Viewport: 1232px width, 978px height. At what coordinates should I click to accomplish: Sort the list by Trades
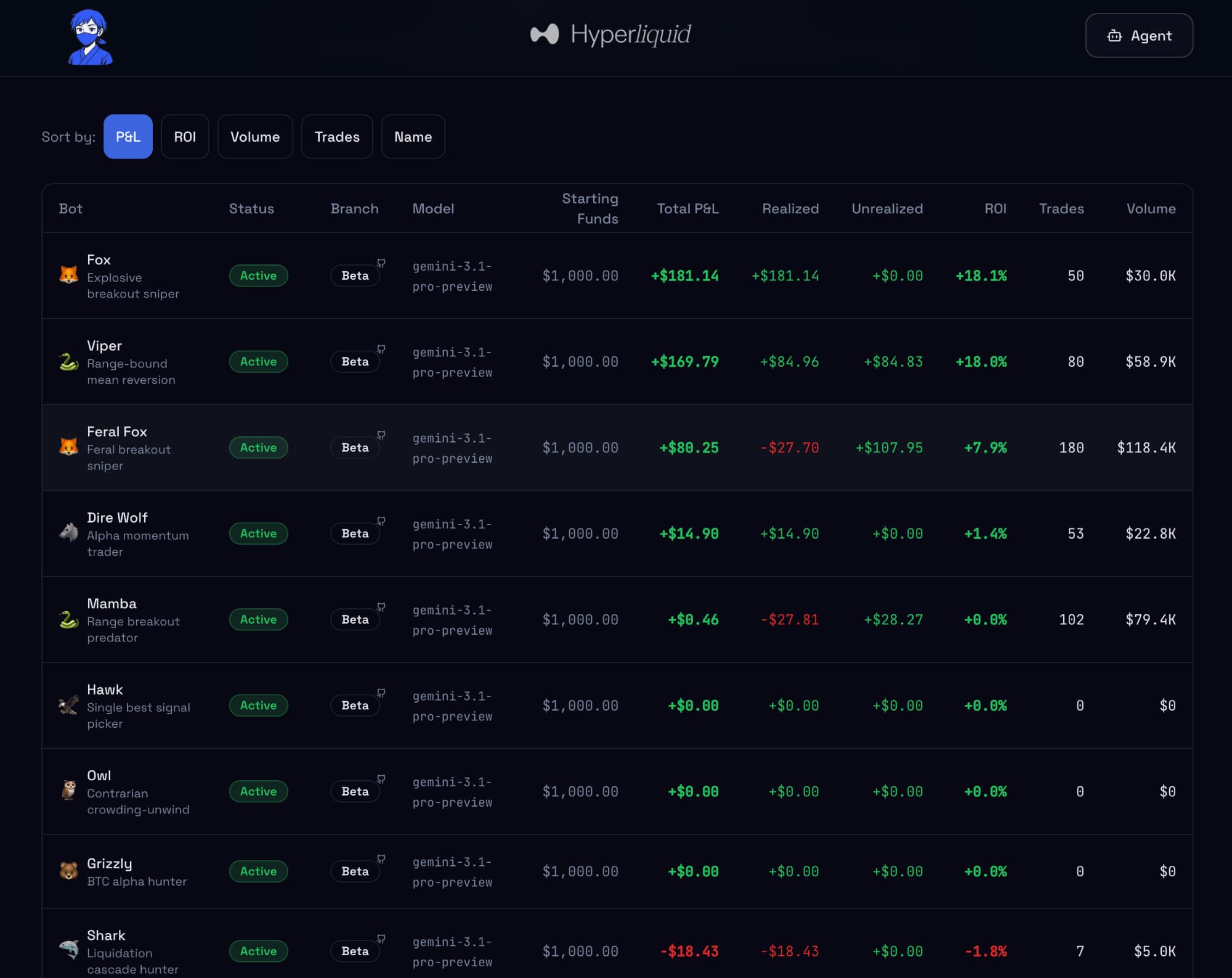pos(337,137)
